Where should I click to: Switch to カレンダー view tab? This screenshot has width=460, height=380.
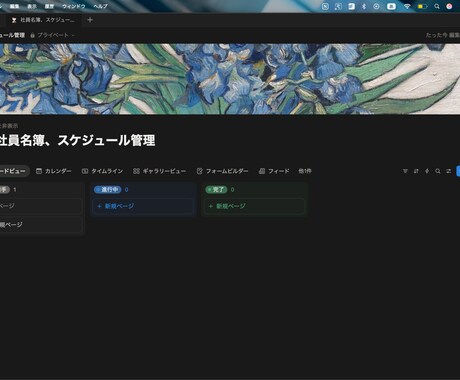coord(54,171)
